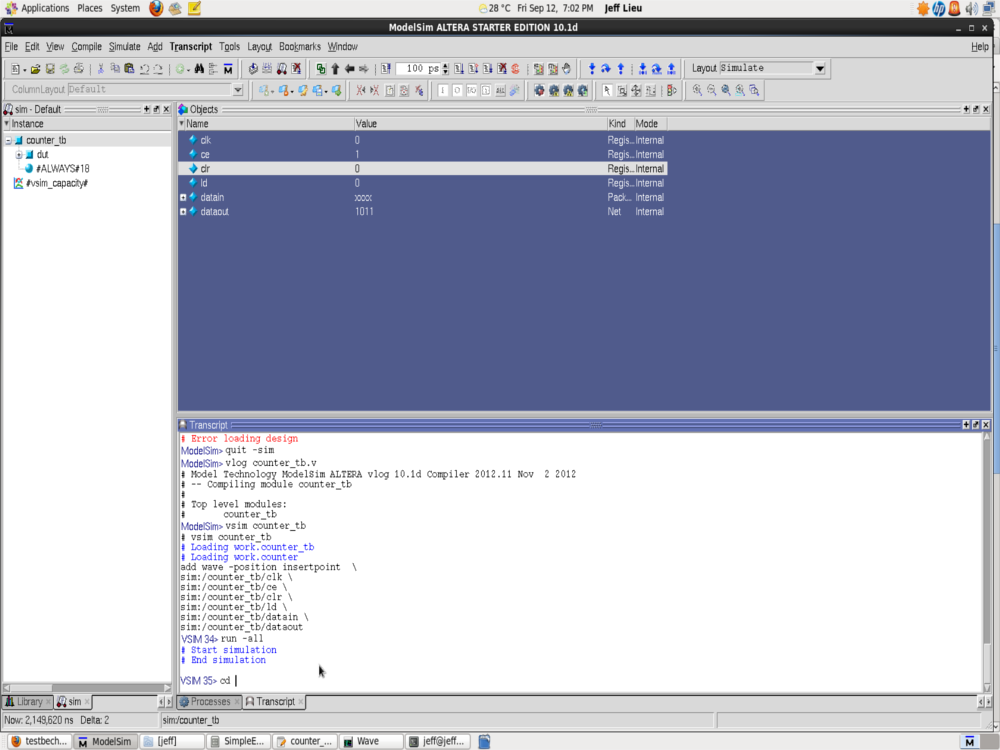This screenshot has height=750, width=1000.
Task: Select the #ALWAYS#18 process item
Action: click(62, 169)
